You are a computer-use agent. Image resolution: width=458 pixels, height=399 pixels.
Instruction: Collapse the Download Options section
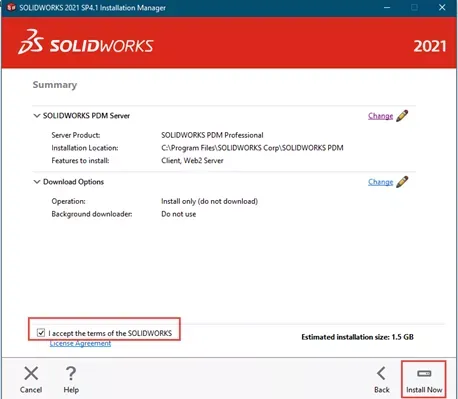37,182
